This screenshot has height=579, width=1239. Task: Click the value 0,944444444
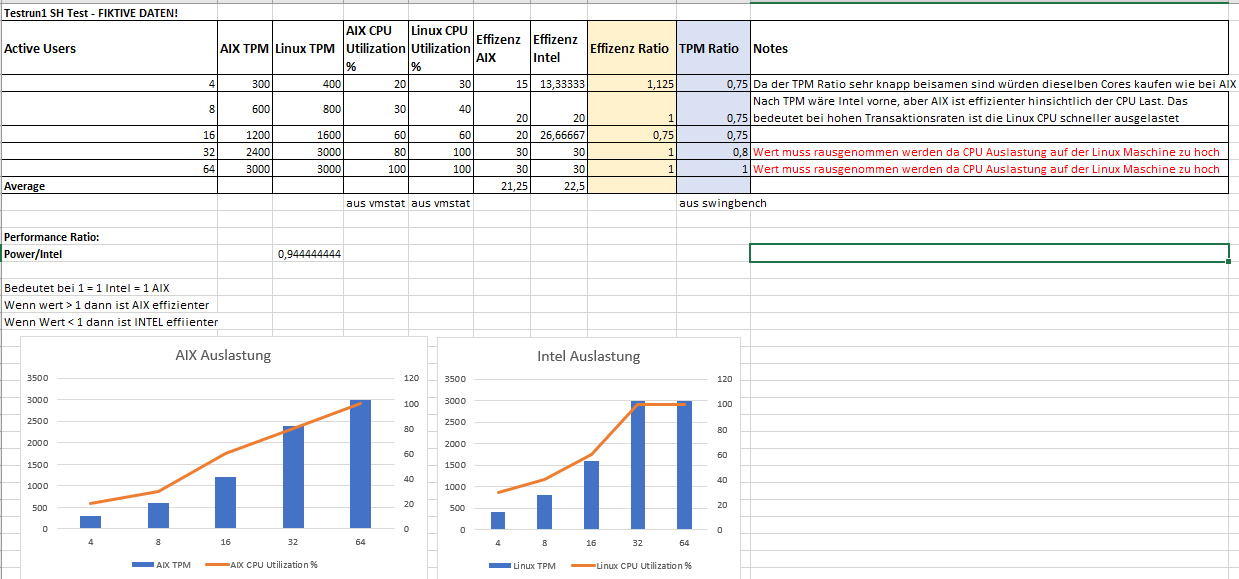click(x=307, y=254)
